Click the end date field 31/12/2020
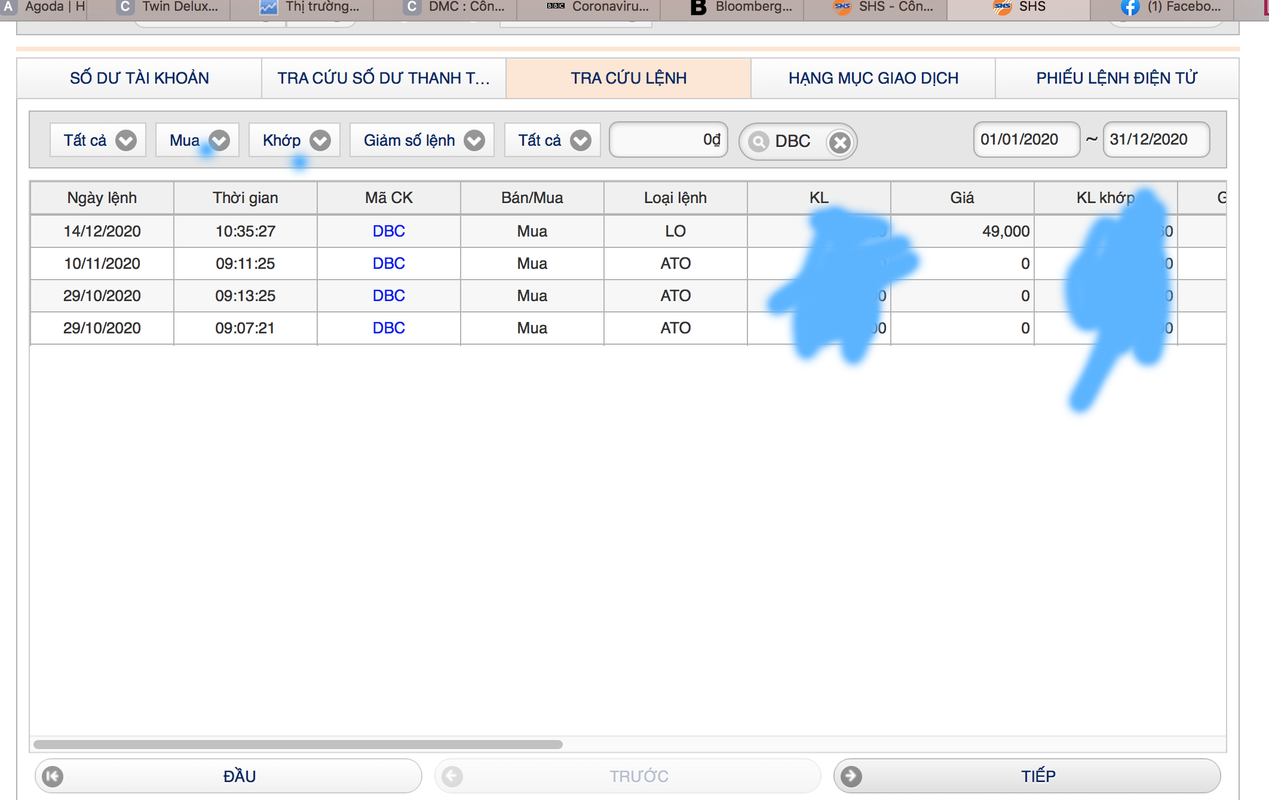The height and width of the screenshot is (800, 1269). pos(1156,140)
